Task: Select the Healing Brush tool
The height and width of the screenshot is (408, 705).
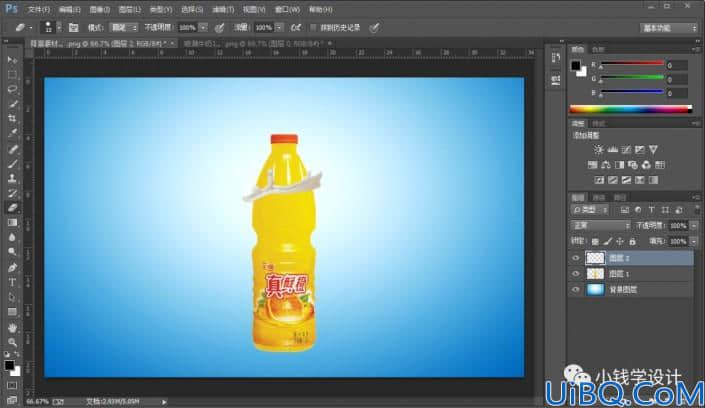Action: pyautogui.click(x=12, y=149)
